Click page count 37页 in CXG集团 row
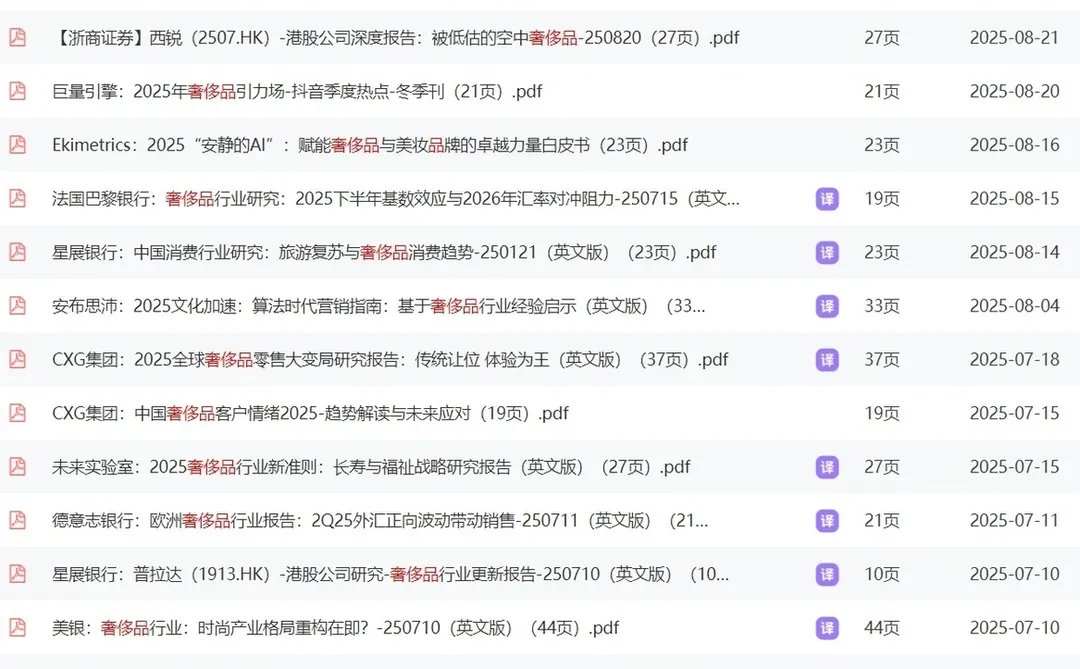The image size is (1080, 669). [x=882, y=359]
